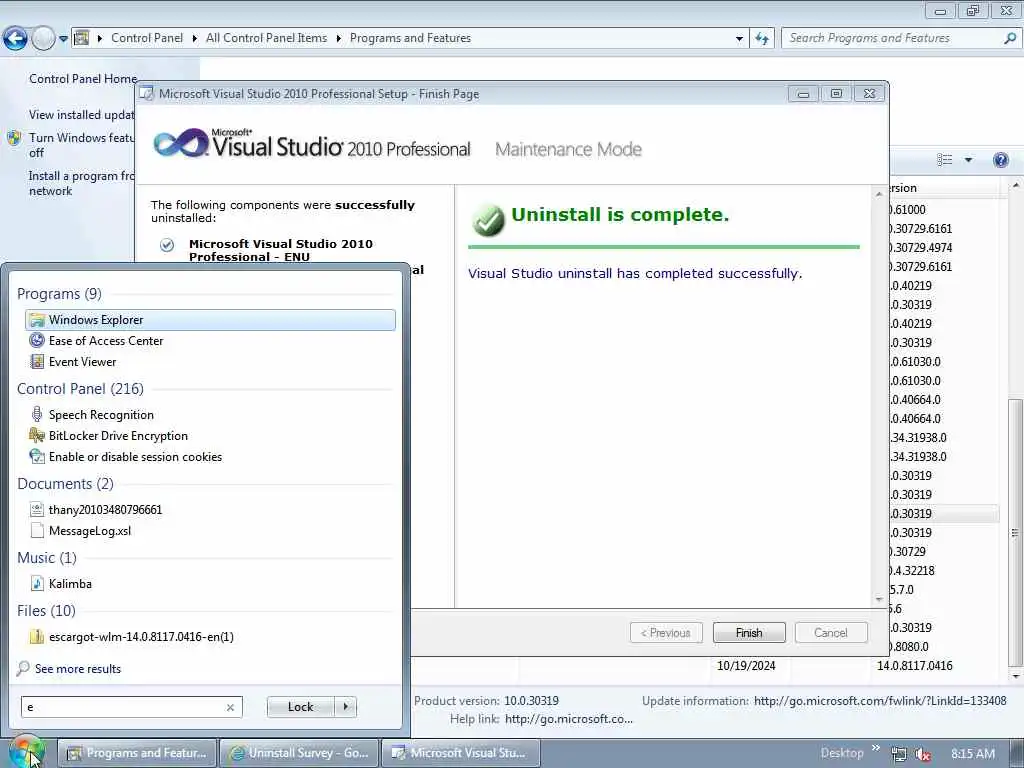The image size is (1024, 768).
Task: Click the refresh button in address bar
Action: coord(762,39)
